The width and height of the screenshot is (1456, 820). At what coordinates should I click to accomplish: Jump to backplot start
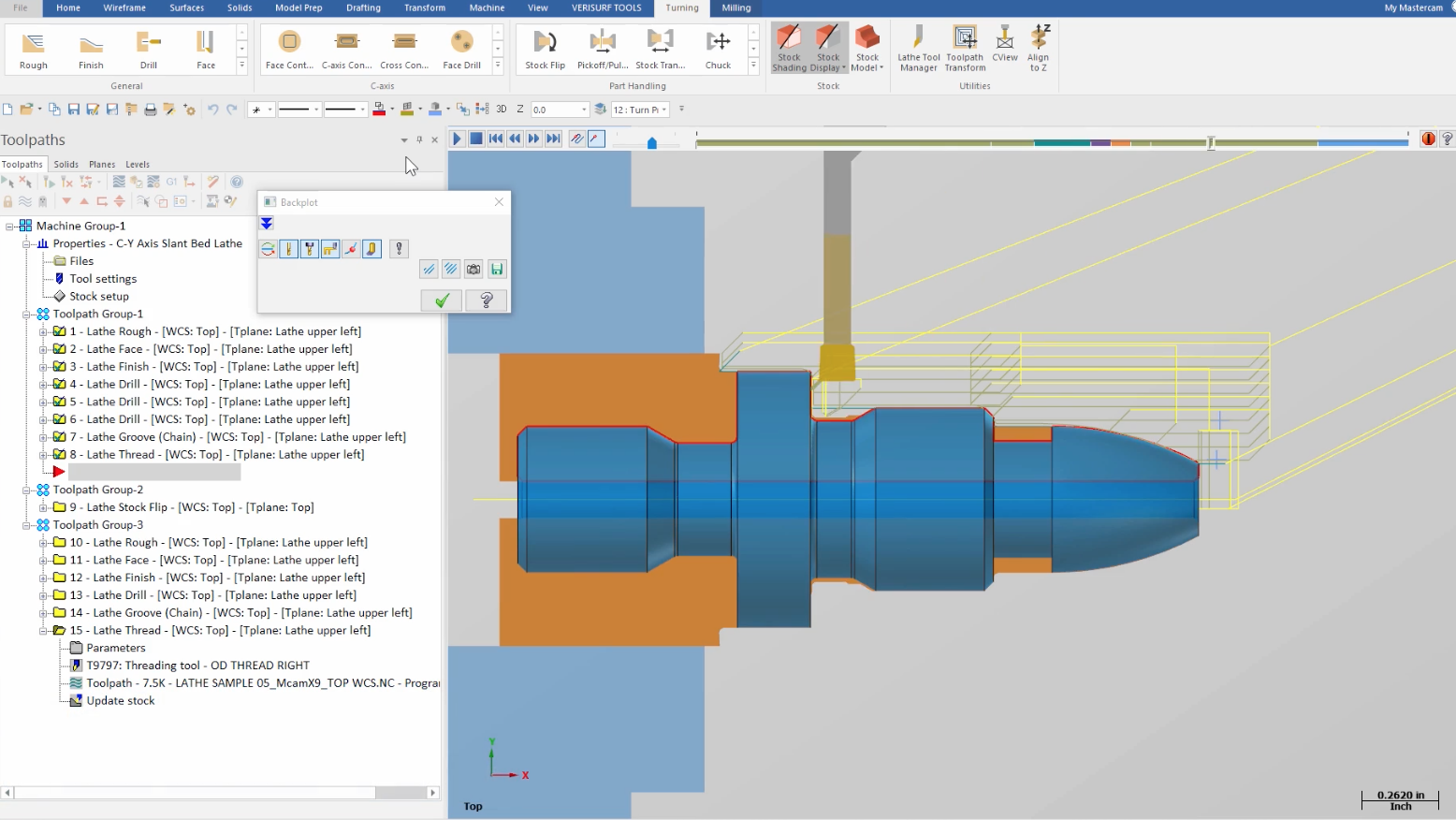(x=496, y=139)
